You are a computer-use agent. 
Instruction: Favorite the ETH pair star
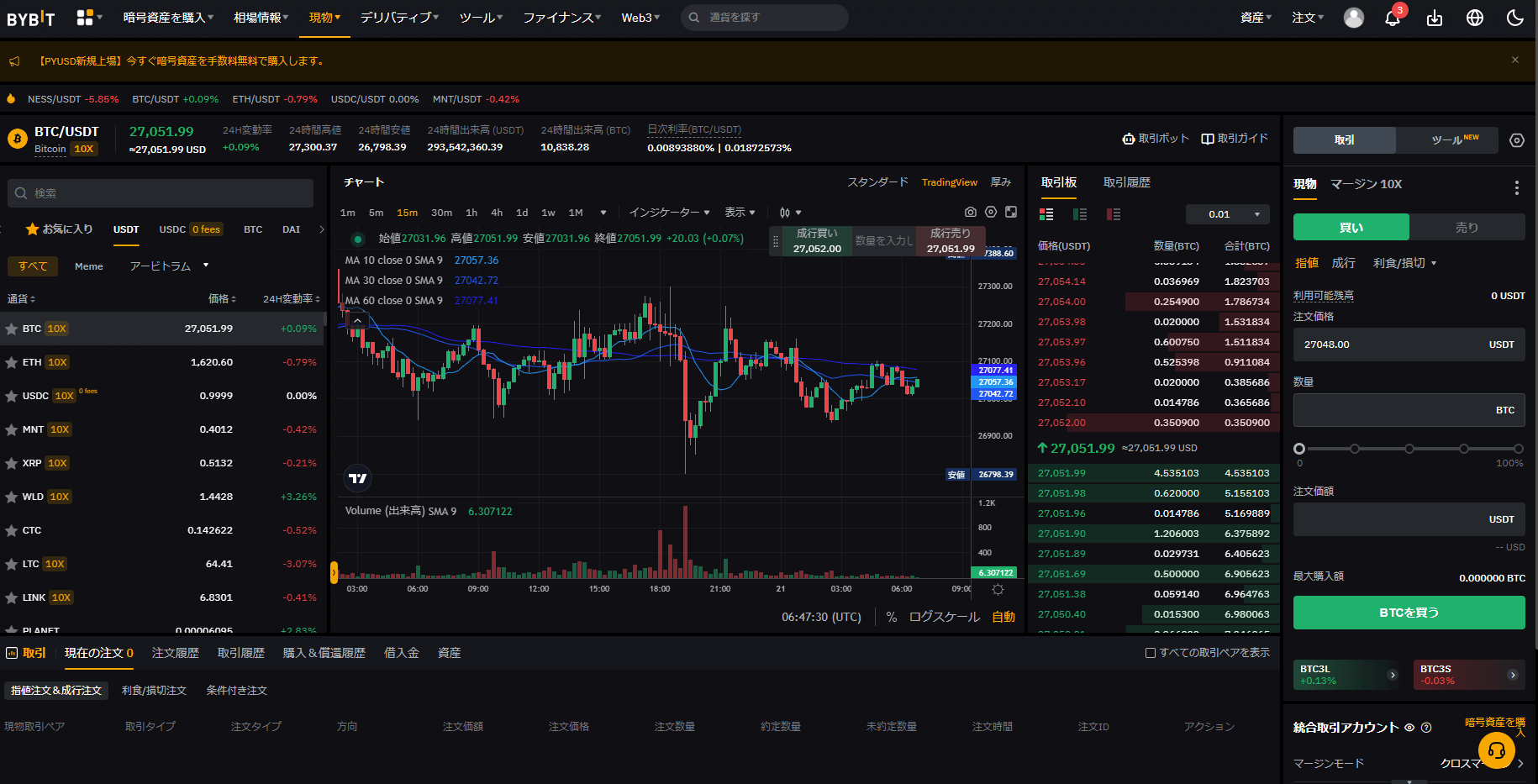click(12, 363)
